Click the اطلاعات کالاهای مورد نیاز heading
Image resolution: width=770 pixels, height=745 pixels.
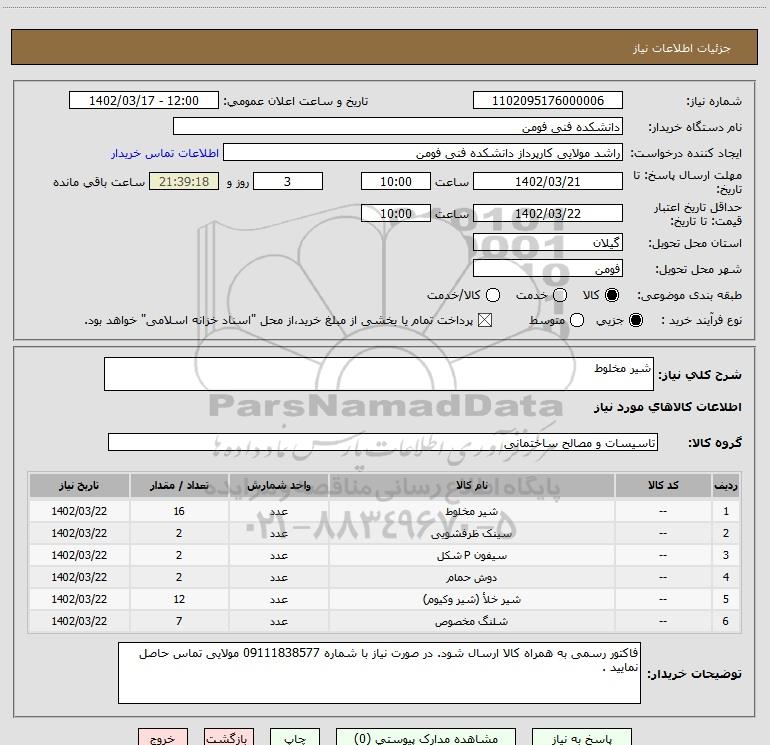[x=667, y=407]
